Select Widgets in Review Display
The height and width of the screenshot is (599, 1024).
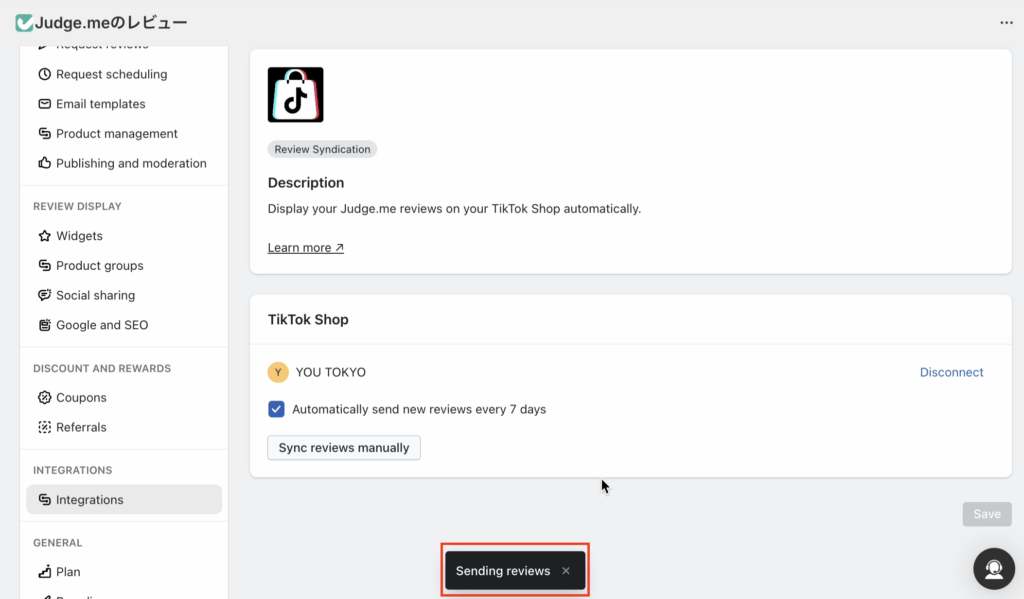(79, 236)
